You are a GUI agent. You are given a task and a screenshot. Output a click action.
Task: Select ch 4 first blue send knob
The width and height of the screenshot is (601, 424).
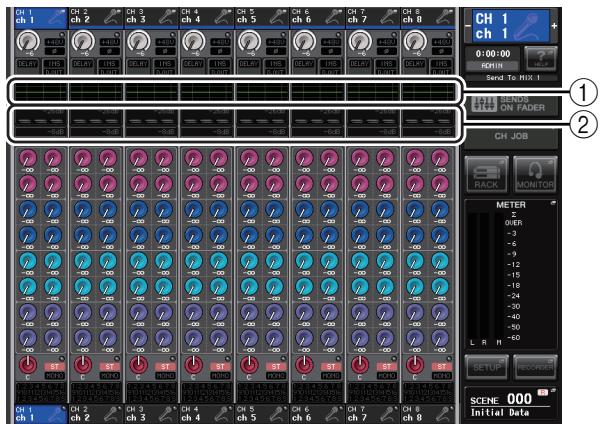tap(194, 209)
